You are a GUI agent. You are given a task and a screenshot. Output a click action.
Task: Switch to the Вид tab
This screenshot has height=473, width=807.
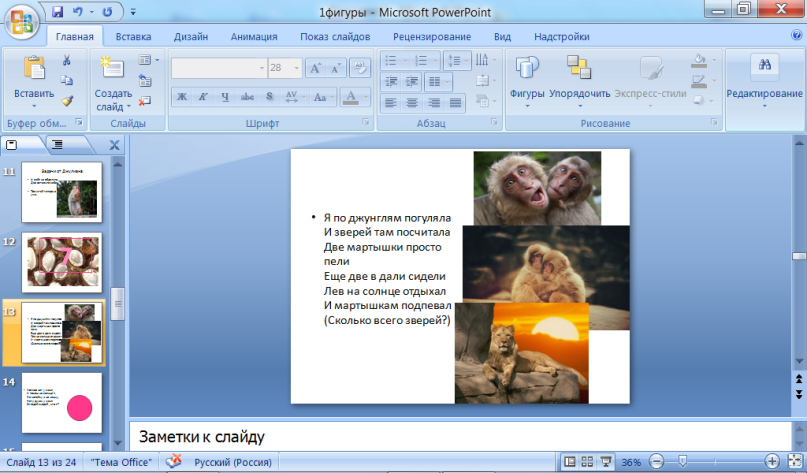[502, 37]
